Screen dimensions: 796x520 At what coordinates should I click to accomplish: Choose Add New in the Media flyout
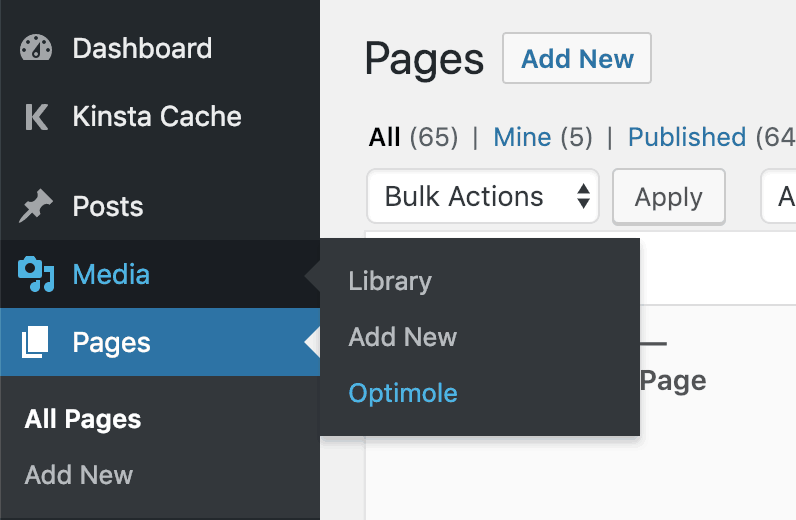pos(403,337)
